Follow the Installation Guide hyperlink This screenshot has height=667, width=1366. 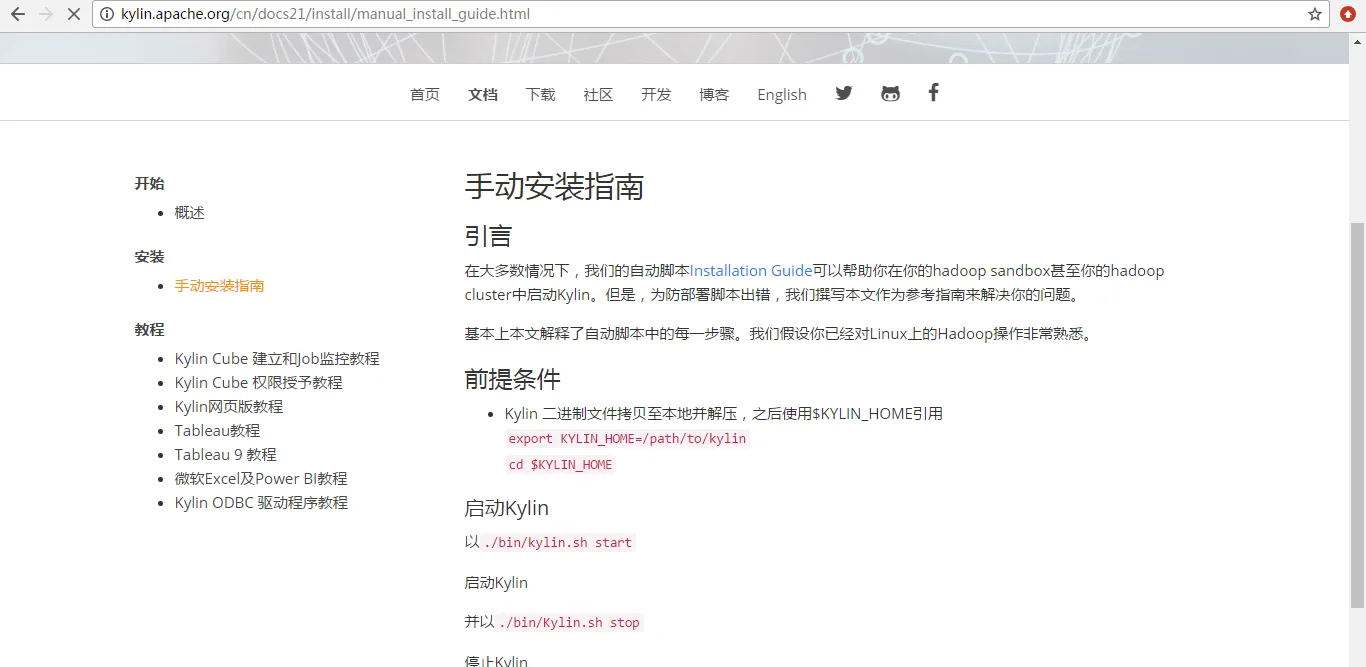click(x=751, y=270)
